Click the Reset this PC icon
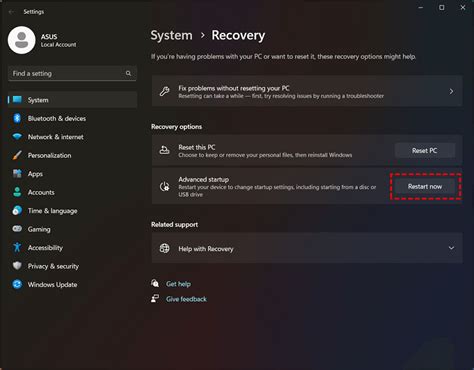This screenshot has width=474, height=370. 164,150
